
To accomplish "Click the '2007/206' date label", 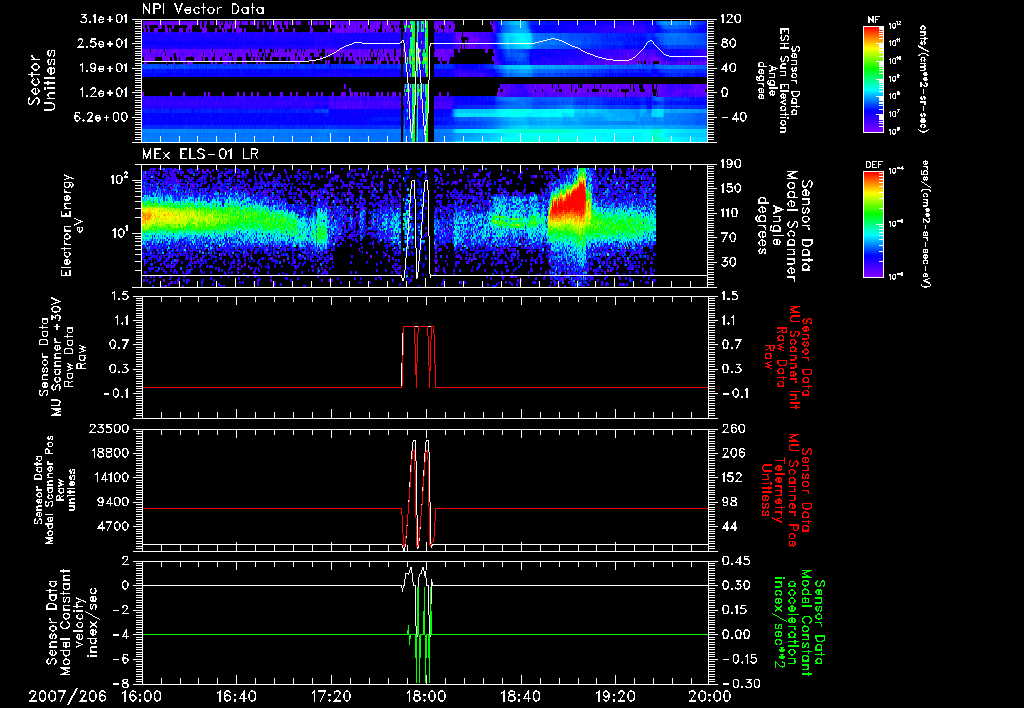I will 67,696.
